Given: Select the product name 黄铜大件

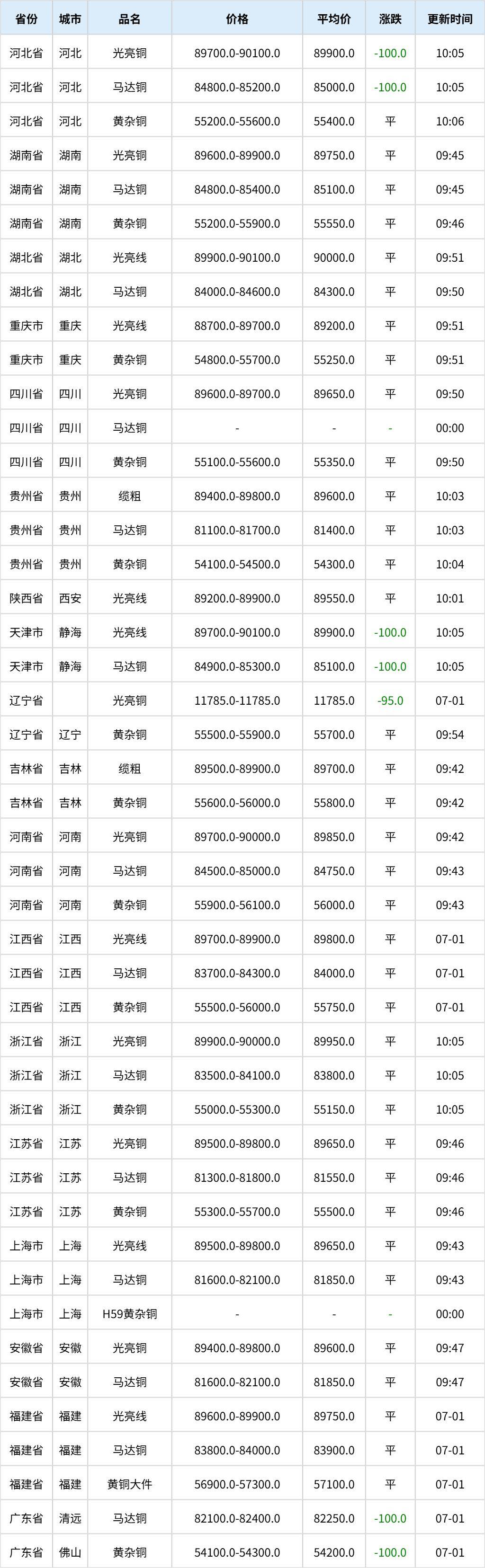Looking at the screenshot, I should [130, 1485].
